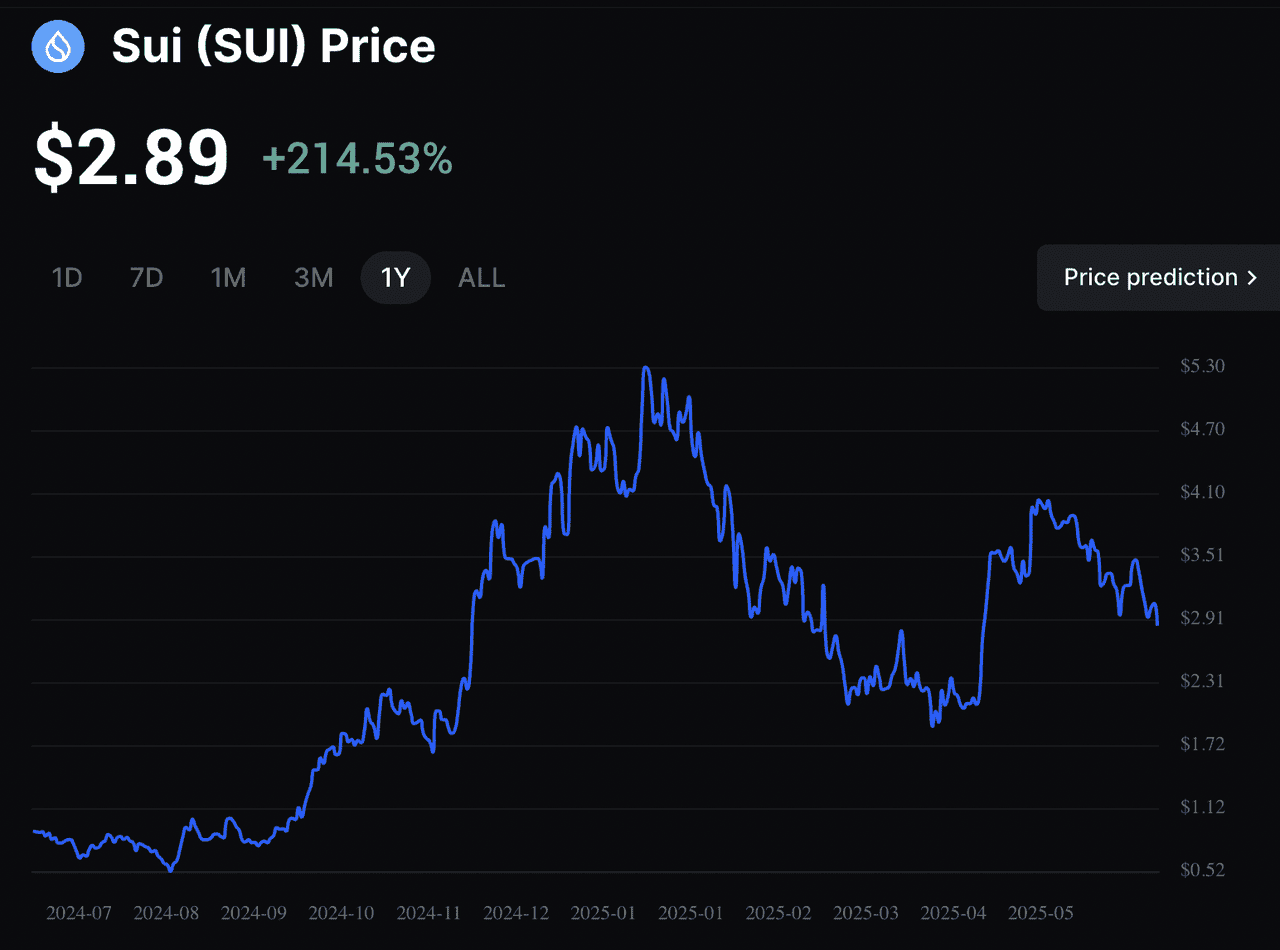Click the 2025-05 date axis label

1041,913
